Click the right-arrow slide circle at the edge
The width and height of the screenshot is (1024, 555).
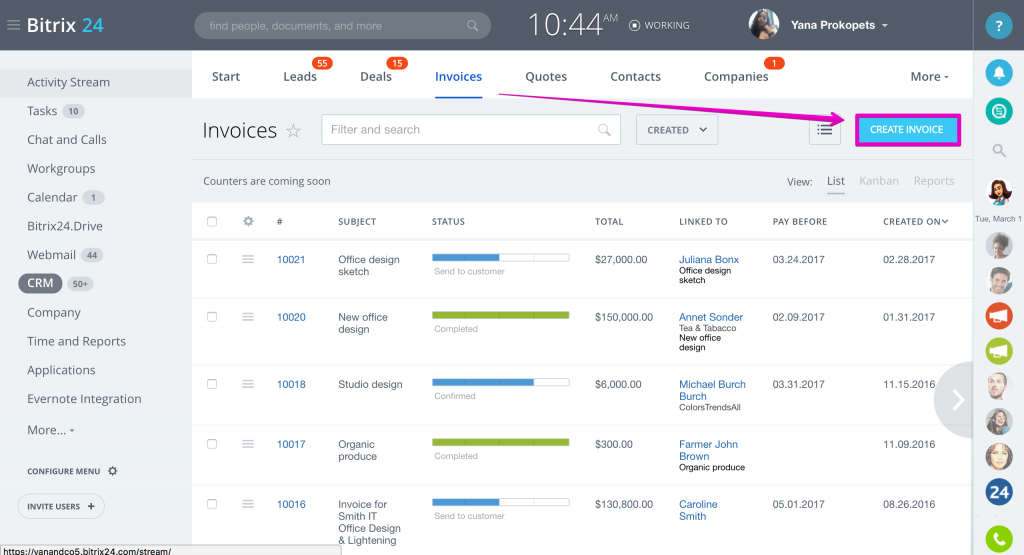point(954,400)
